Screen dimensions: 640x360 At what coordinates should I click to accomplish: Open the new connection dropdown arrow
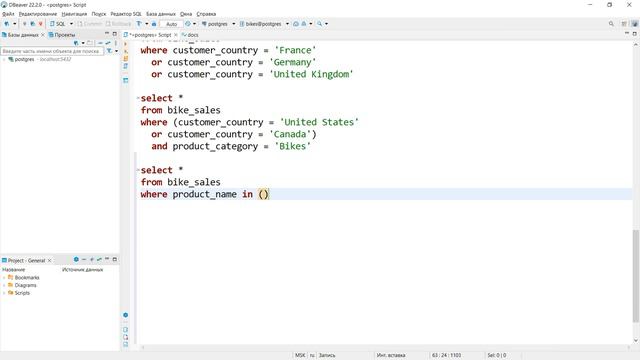point(14,24)
